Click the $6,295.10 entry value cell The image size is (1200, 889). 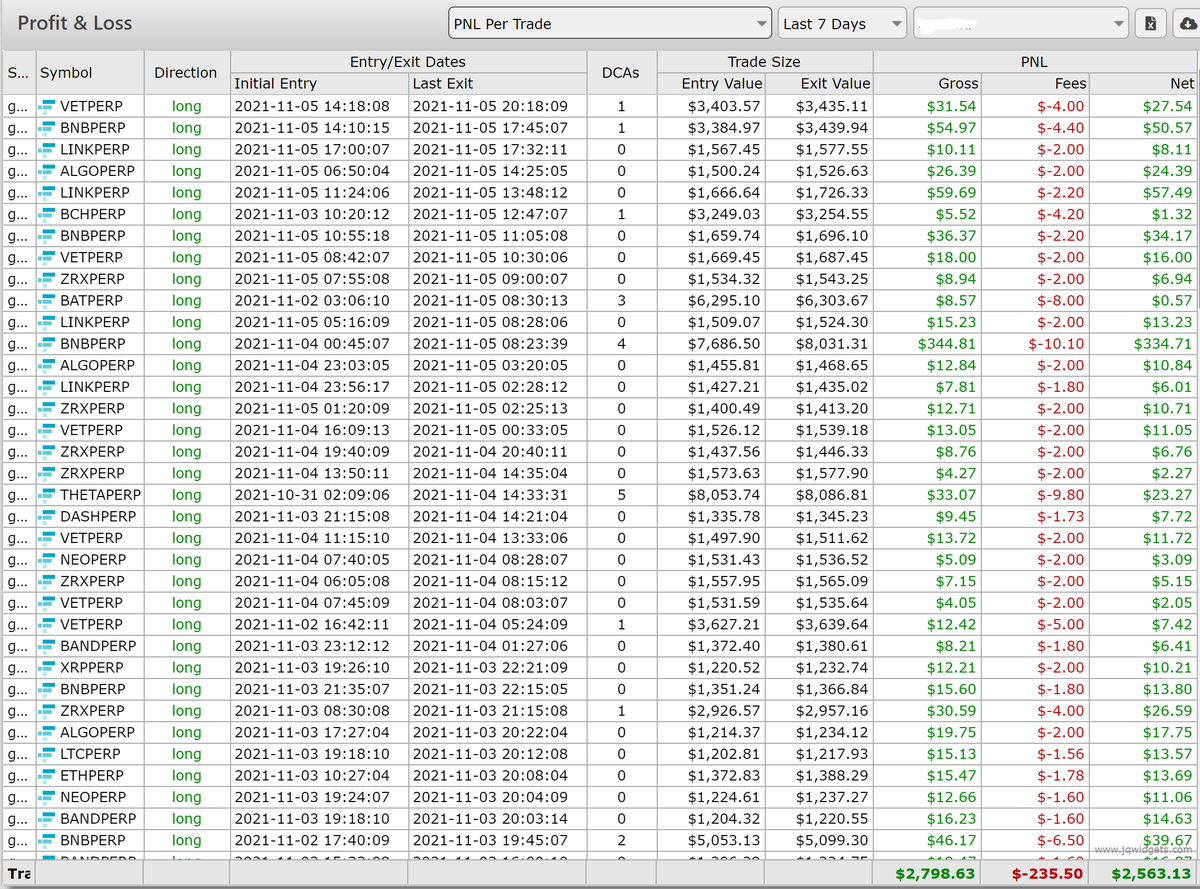tap(711, 300)
